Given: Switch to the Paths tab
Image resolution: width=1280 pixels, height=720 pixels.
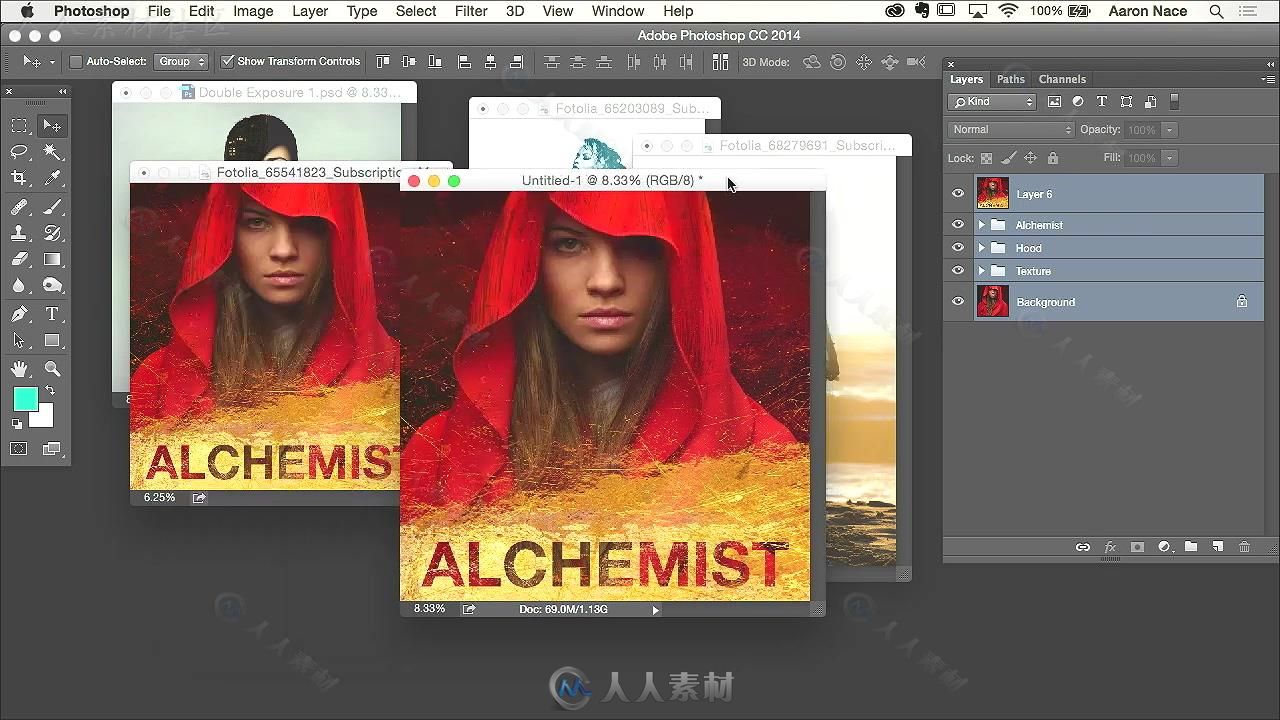Looking at the screenshot, I should (1011, 79).
